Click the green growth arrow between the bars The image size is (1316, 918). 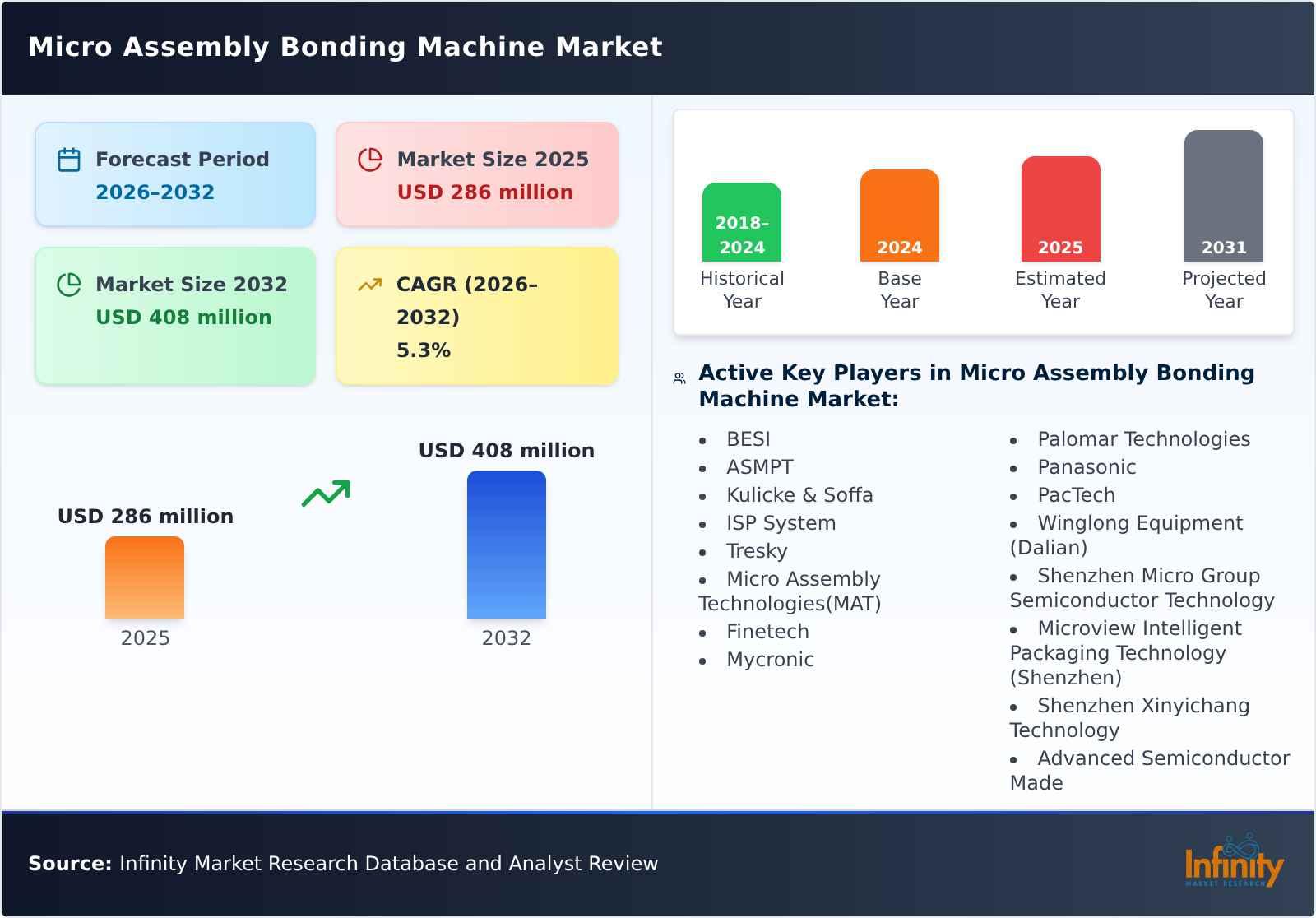coord(324,494)
